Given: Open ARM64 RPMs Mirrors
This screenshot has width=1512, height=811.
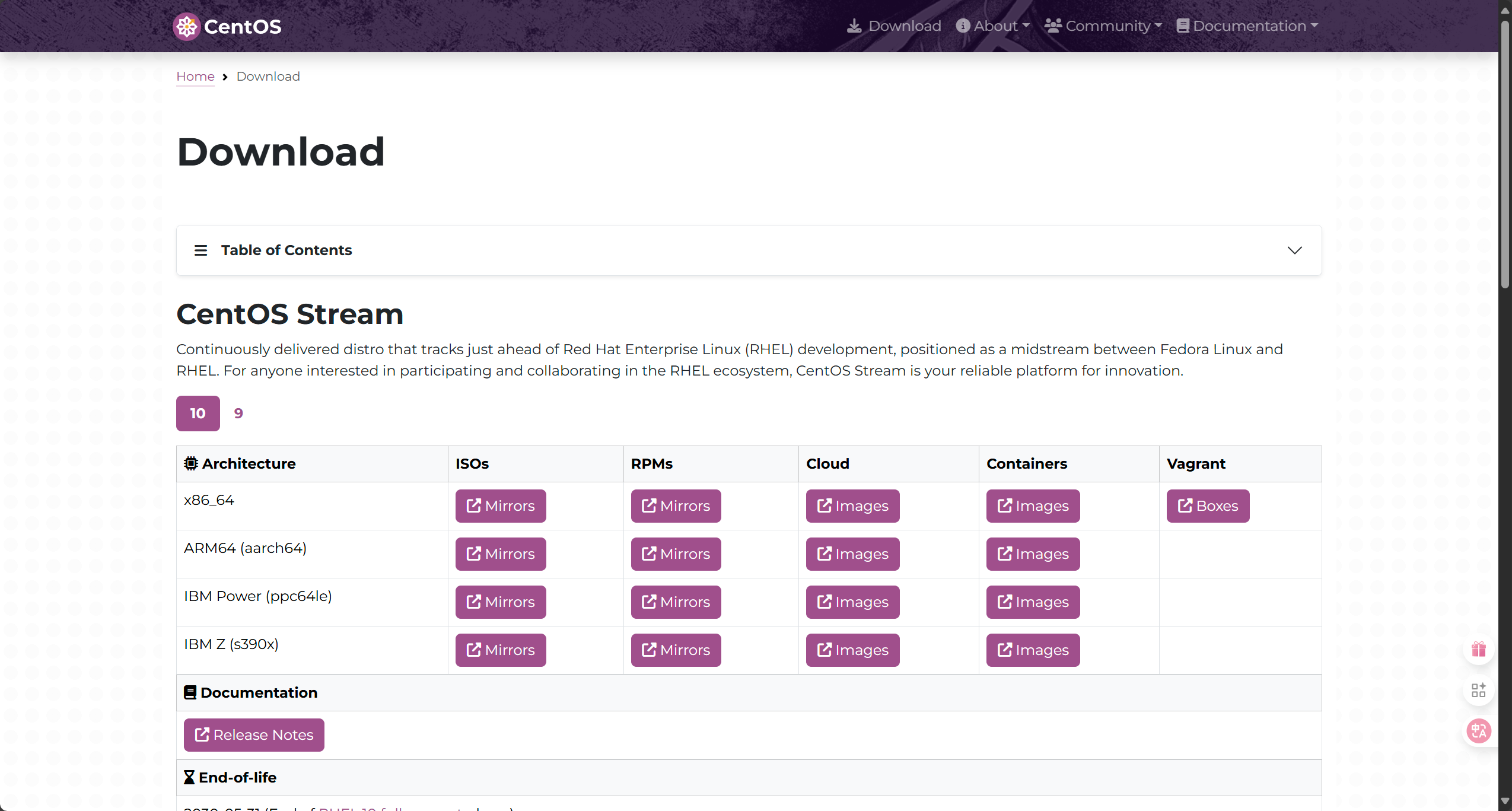Looking at the screenshot, I should pos(676,554).
